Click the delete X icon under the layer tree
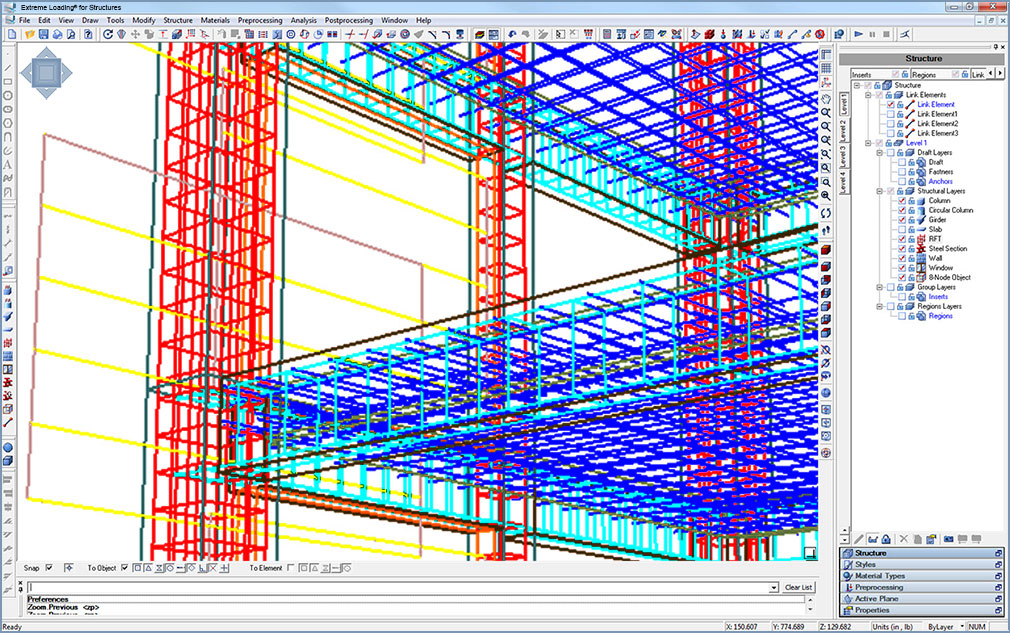1010x633 pixels. click(903, 539)
